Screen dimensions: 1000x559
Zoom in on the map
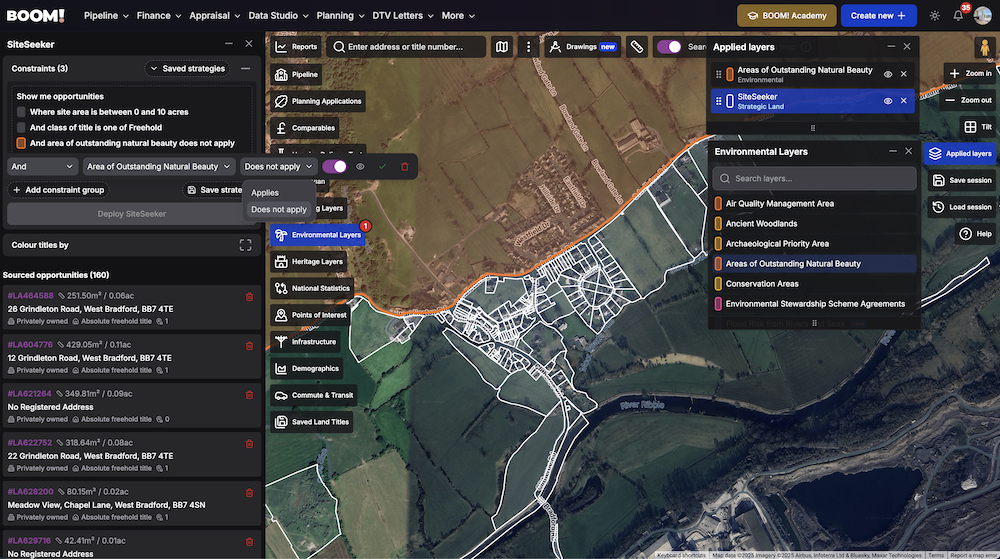tap(970, 73)
